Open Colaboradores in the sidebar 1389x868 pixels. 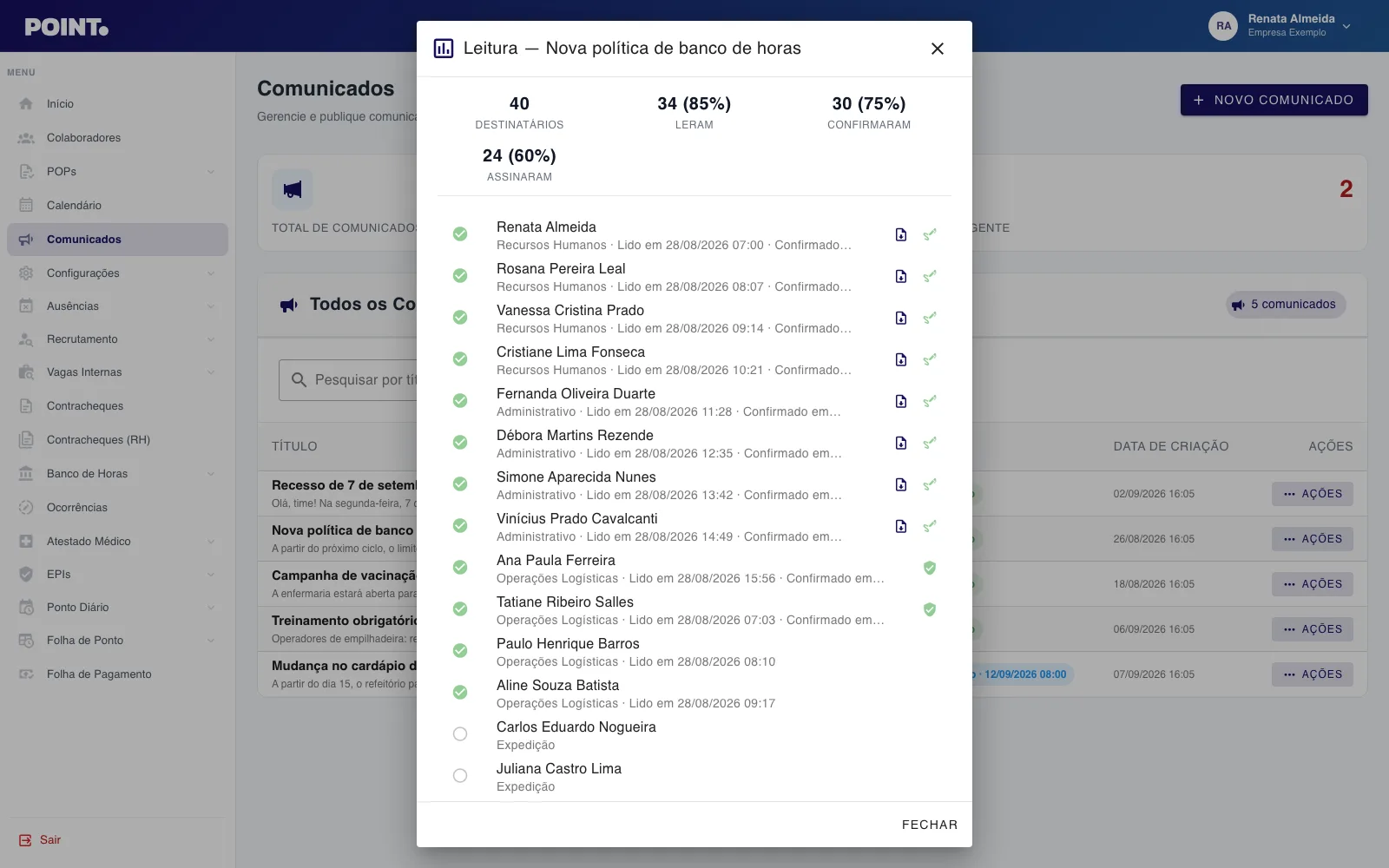point(117,138)
